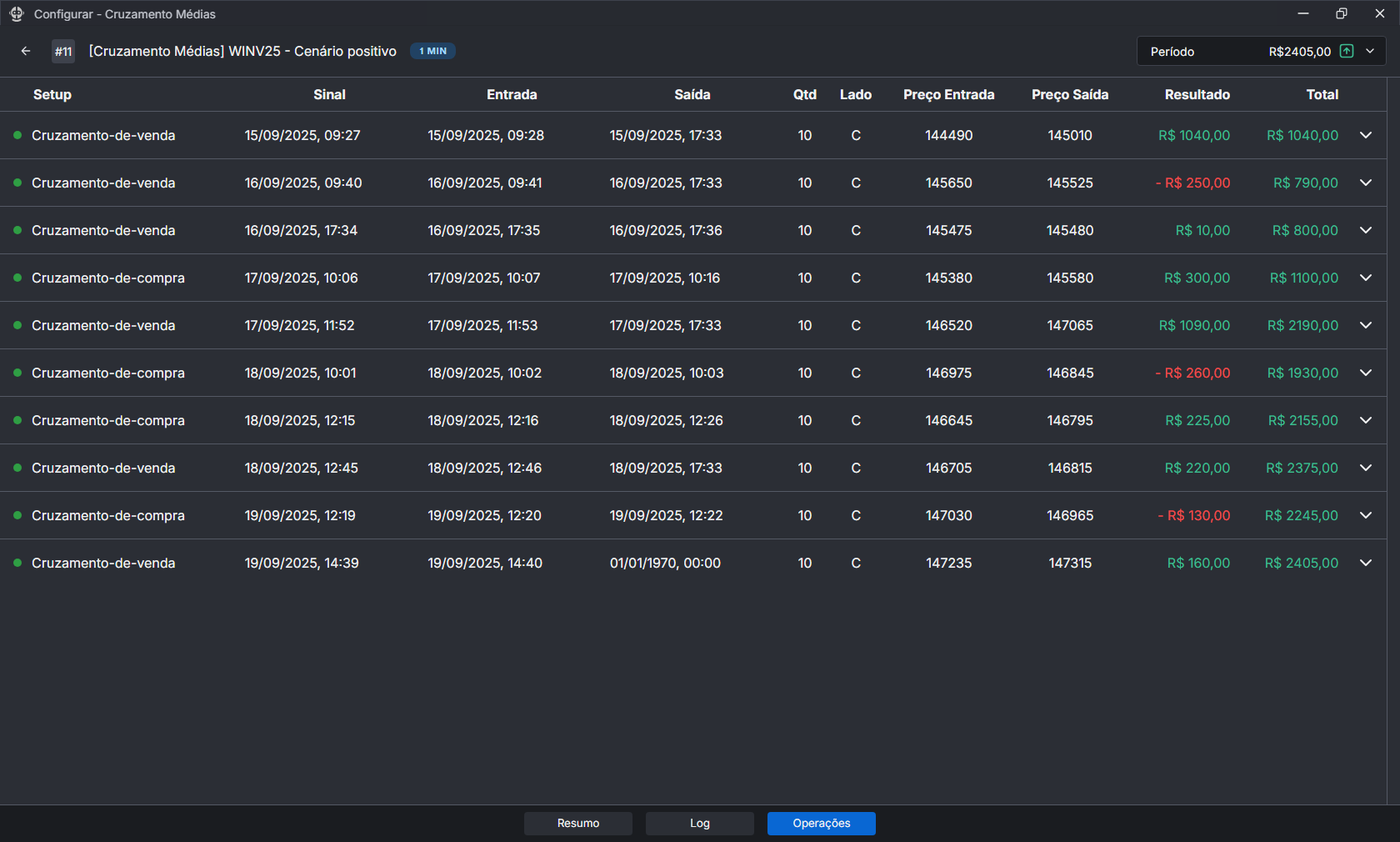1400x842 pixels.
Task: Open the Log tab
Action: [x=699, y=823]
